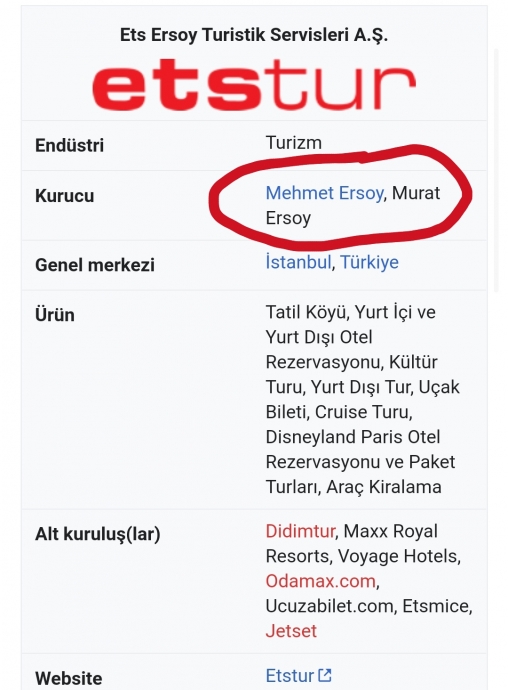Click the Murat Ersoy founder text

coord(353,206)
